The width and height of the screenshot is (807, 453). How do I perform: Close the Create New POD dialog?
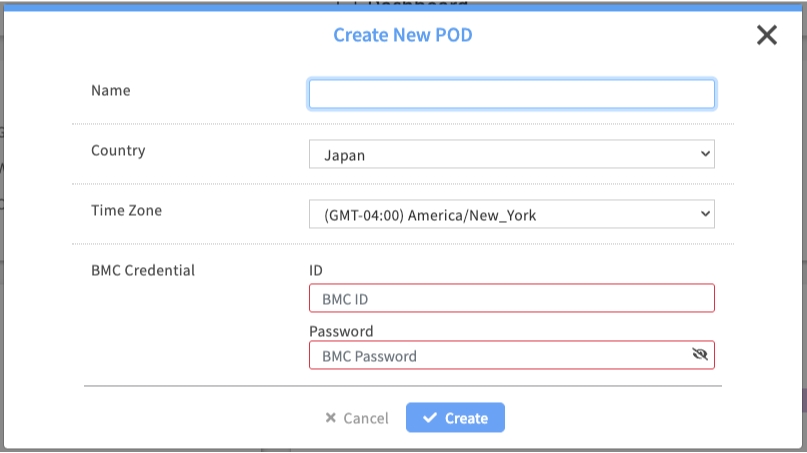point(766,36)
